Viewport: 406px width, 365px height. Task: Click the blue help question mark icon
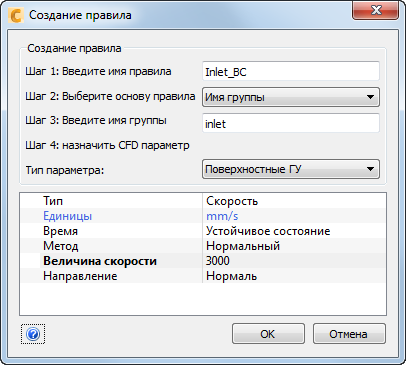coord(33,334)
